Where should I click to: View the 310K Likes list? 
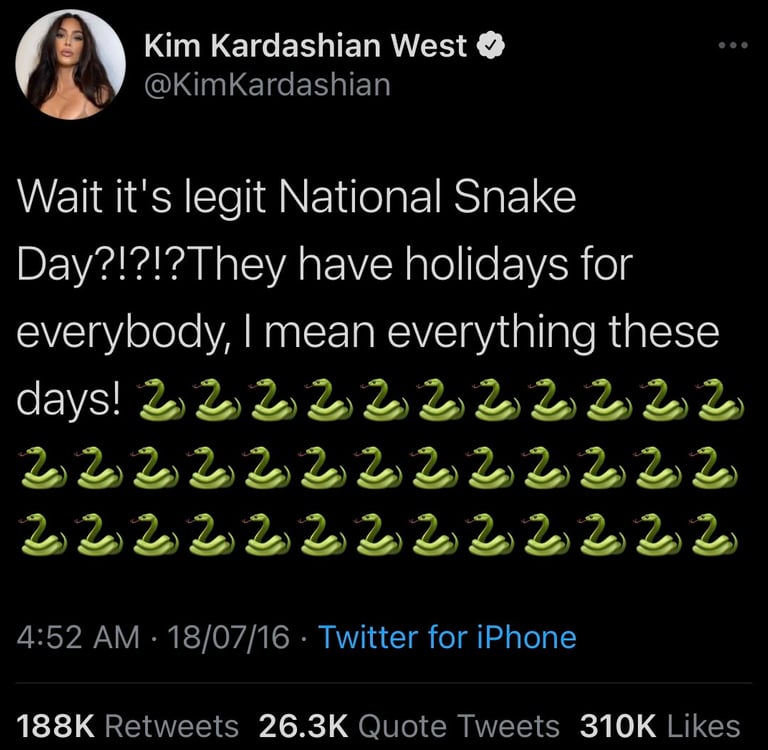[x=660, y=726]
